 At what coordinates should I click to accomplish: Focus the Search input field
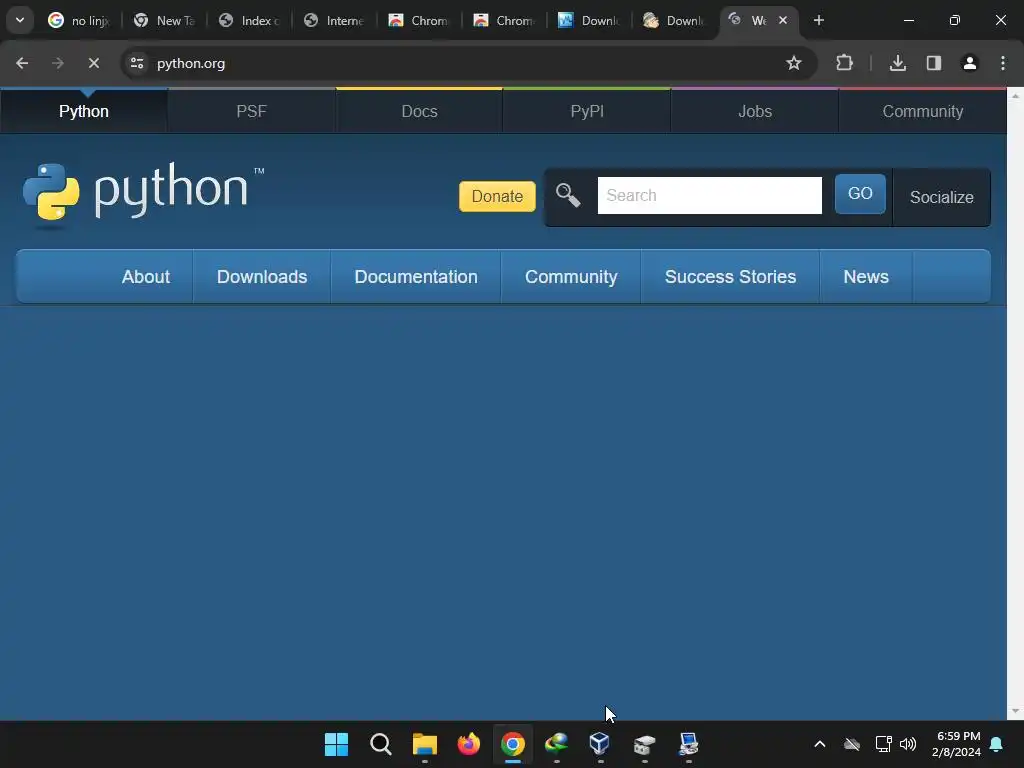point(709,195)
